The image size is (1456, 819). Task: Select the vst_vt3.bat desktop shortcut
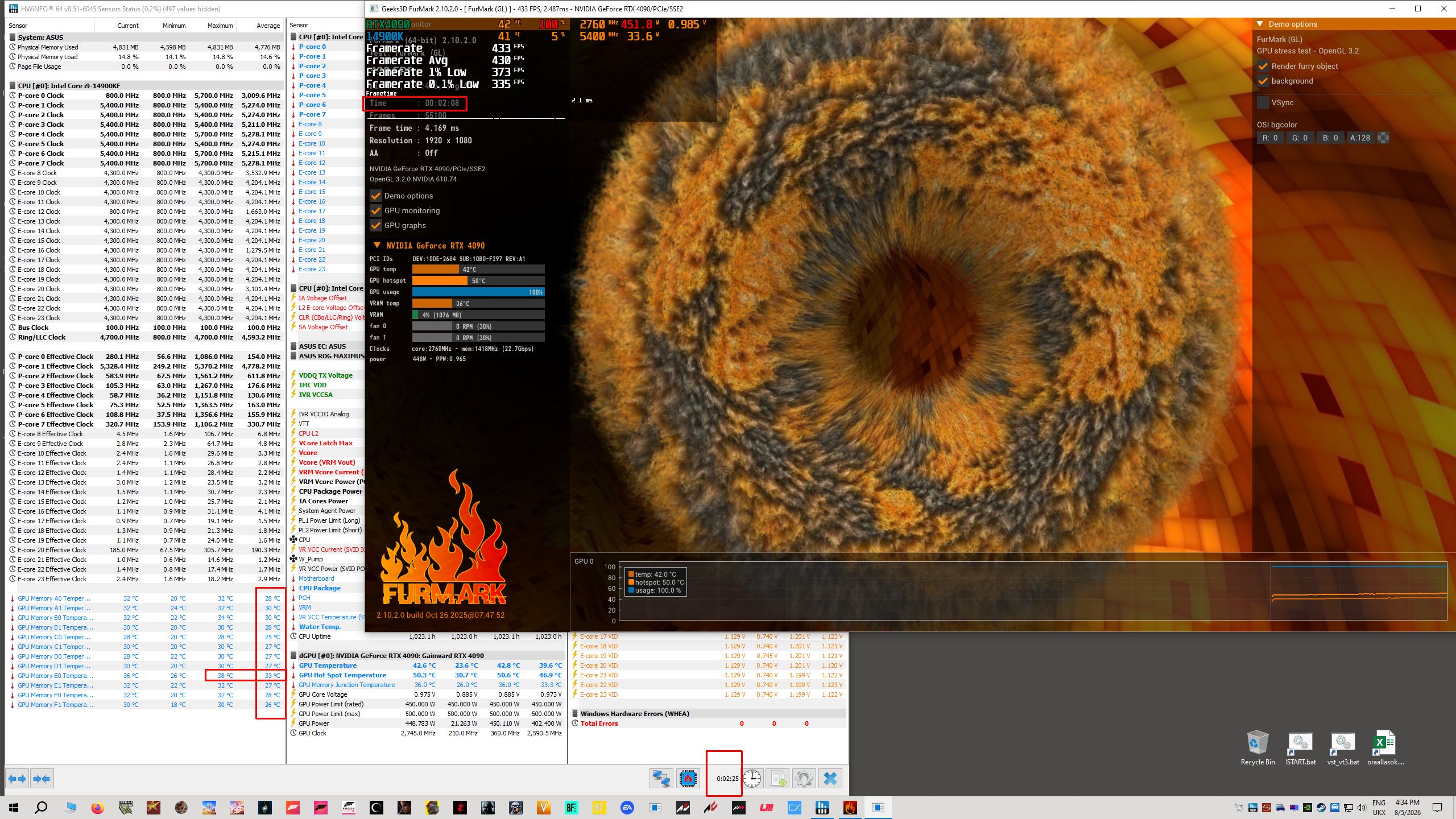(1343, 748)
